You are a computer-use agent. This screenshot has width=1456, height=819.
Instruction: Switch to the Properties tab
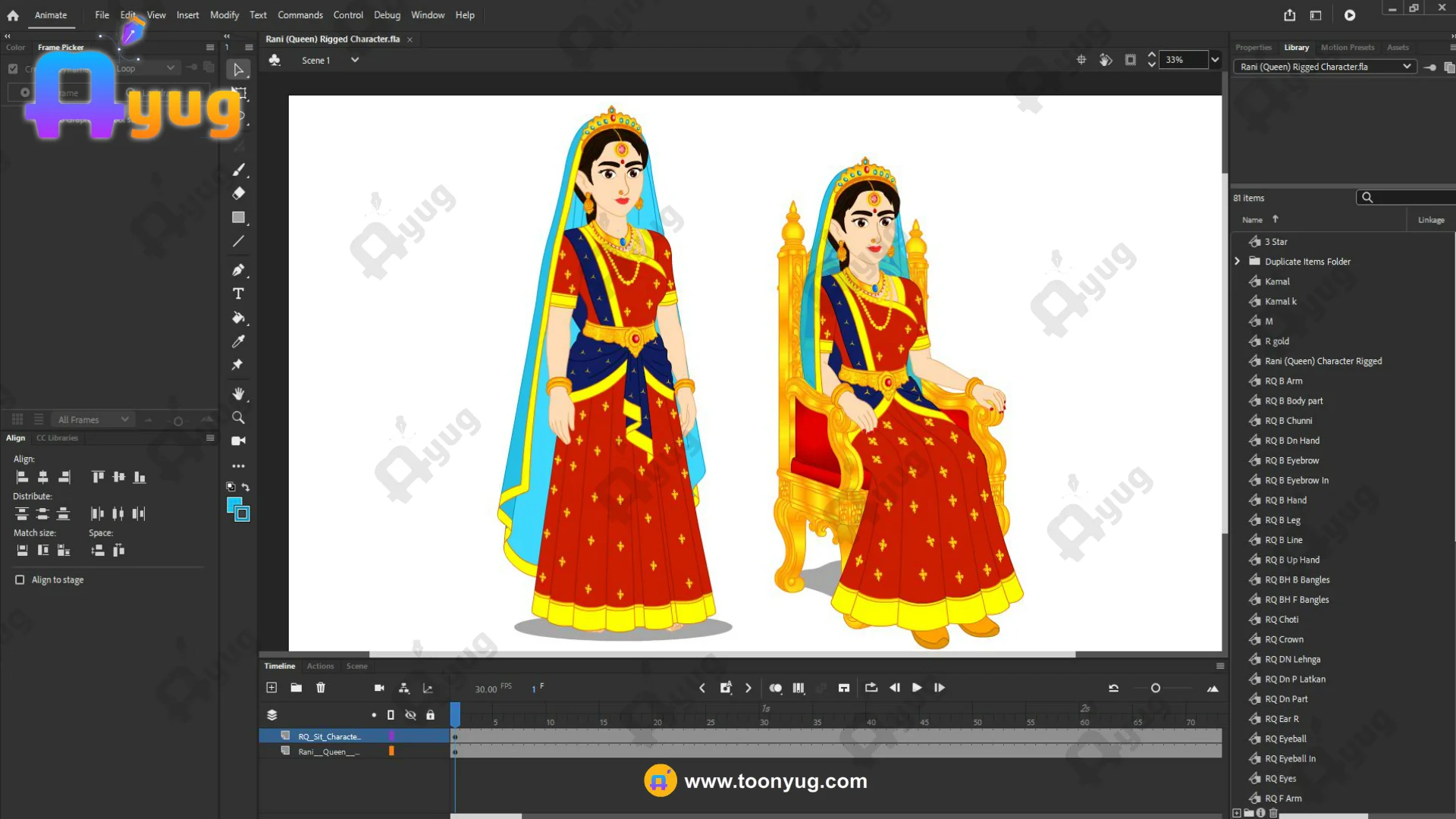(x=1253, y=47)
